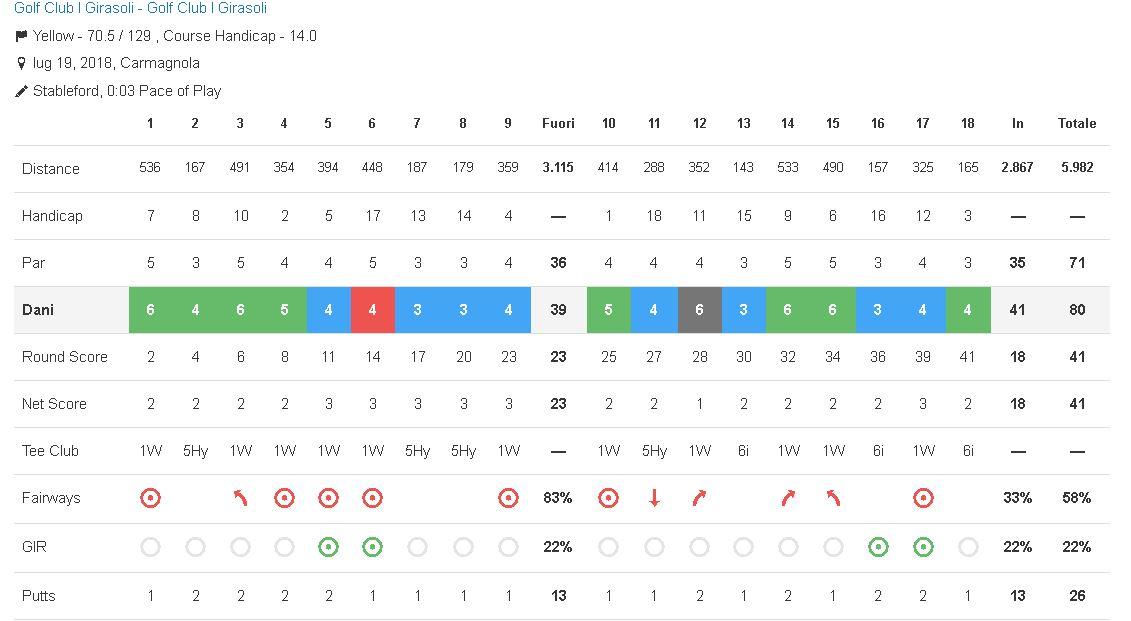The height and width of the screenshot is (621, 1131).
Task: Click hole 15 fairway missed-left arrow
Action: tap(832, 498)
